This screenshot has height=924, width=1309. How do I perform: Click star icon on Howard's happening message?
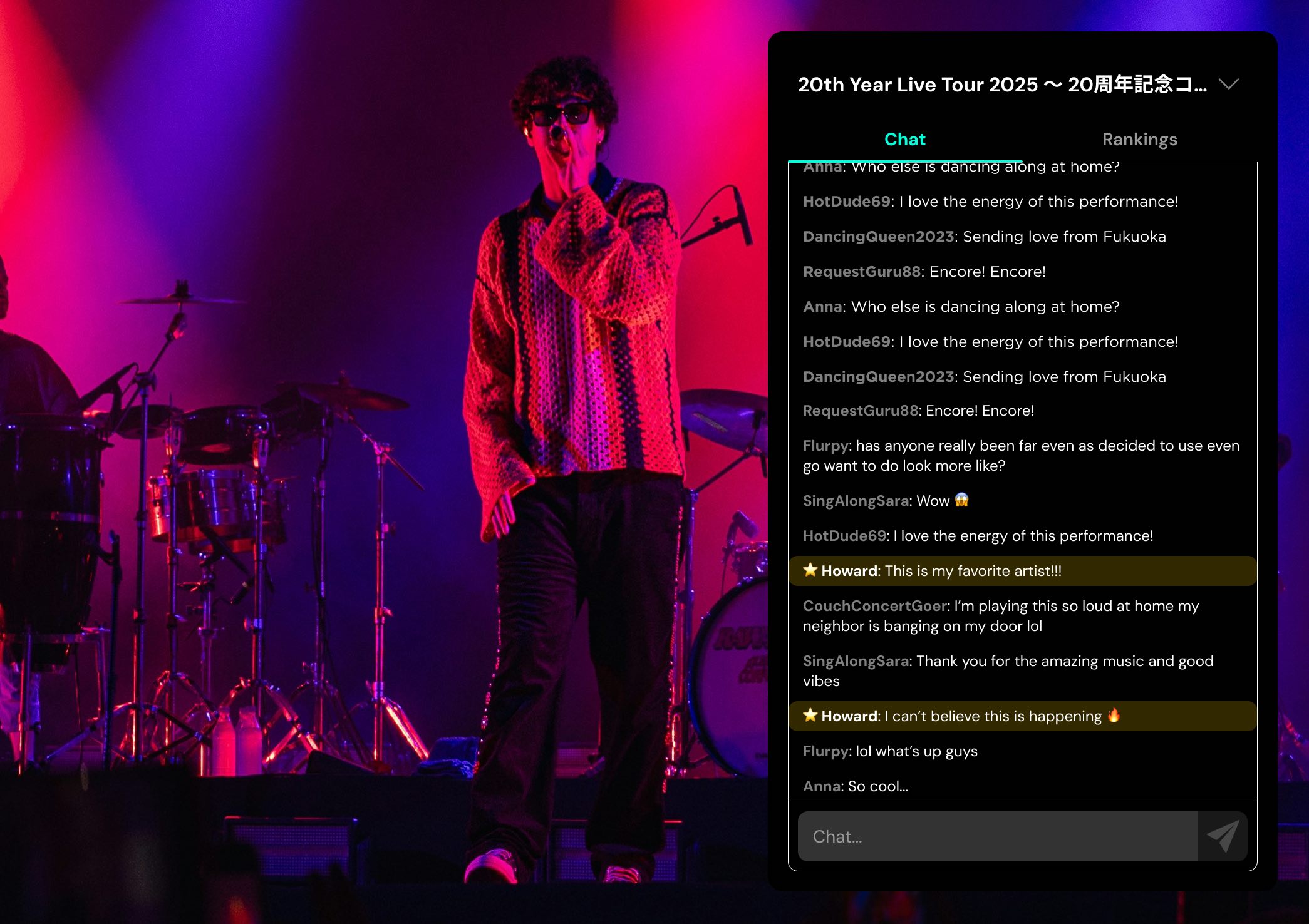click(x=810, y=715)
